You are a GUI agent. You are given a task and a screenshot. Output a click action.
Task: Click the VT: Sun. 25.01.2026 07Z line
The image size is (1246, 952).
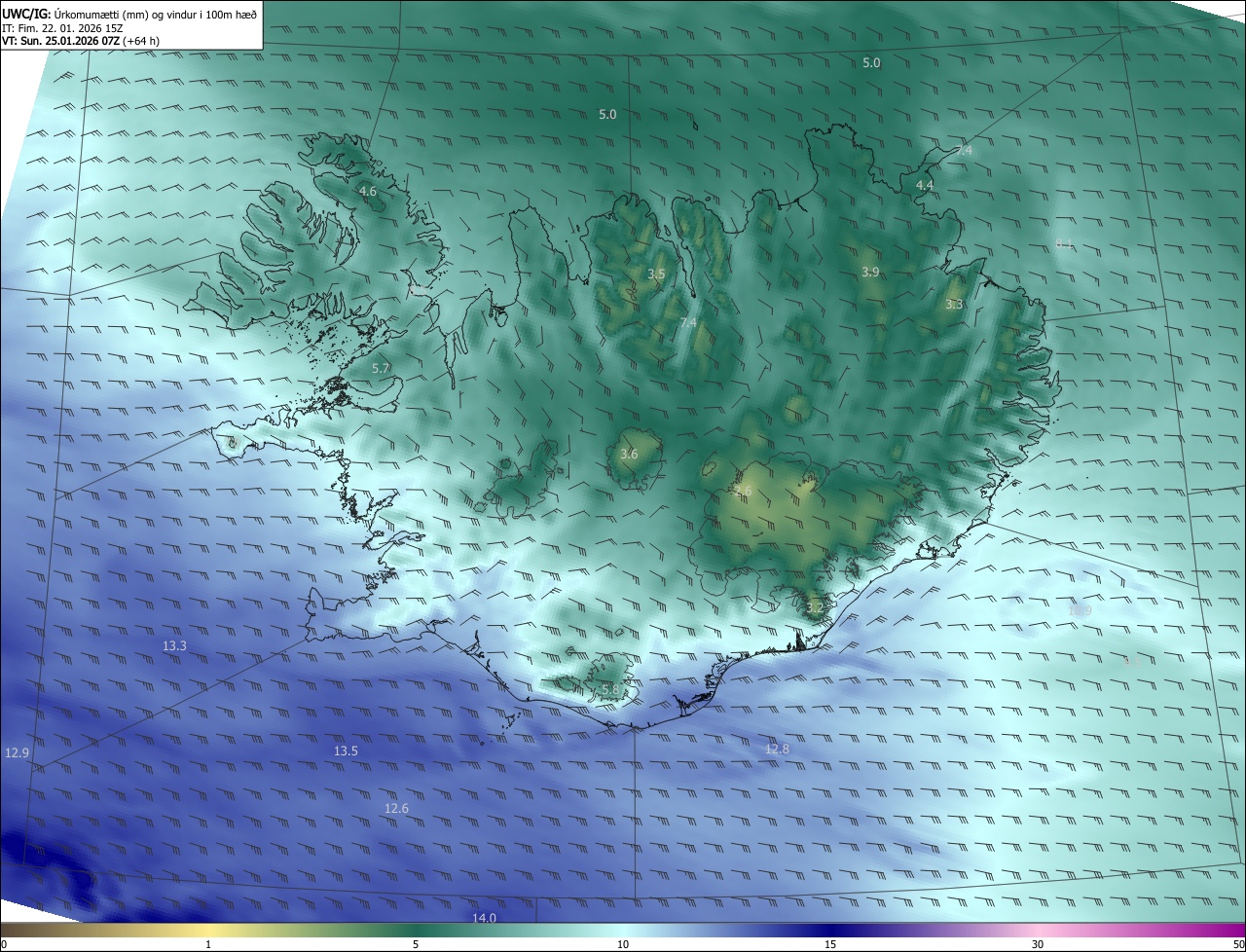[x=81, y=41]
